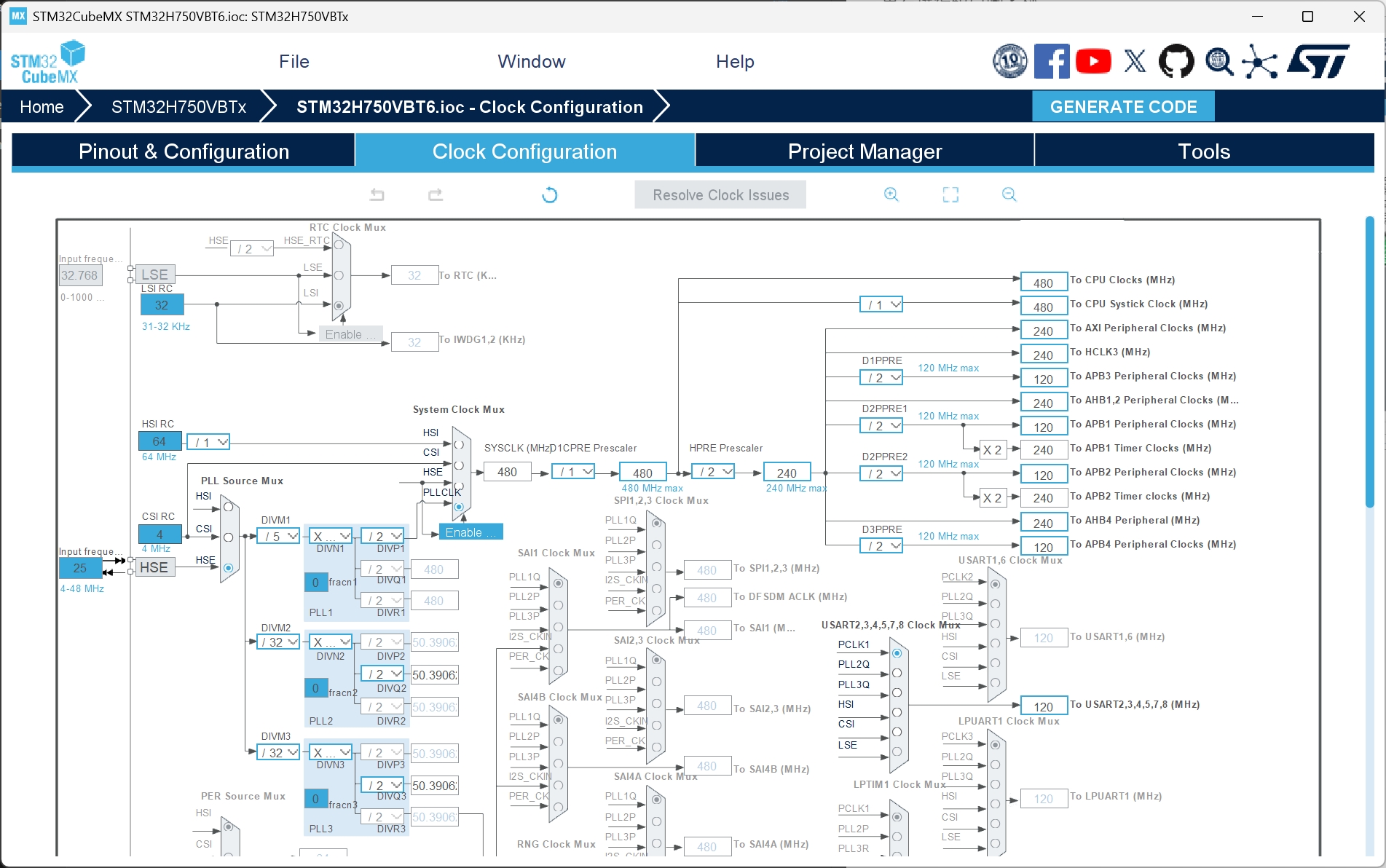
Task: Open the D2PPRE2 /2 dropdown
Action: 881,473
